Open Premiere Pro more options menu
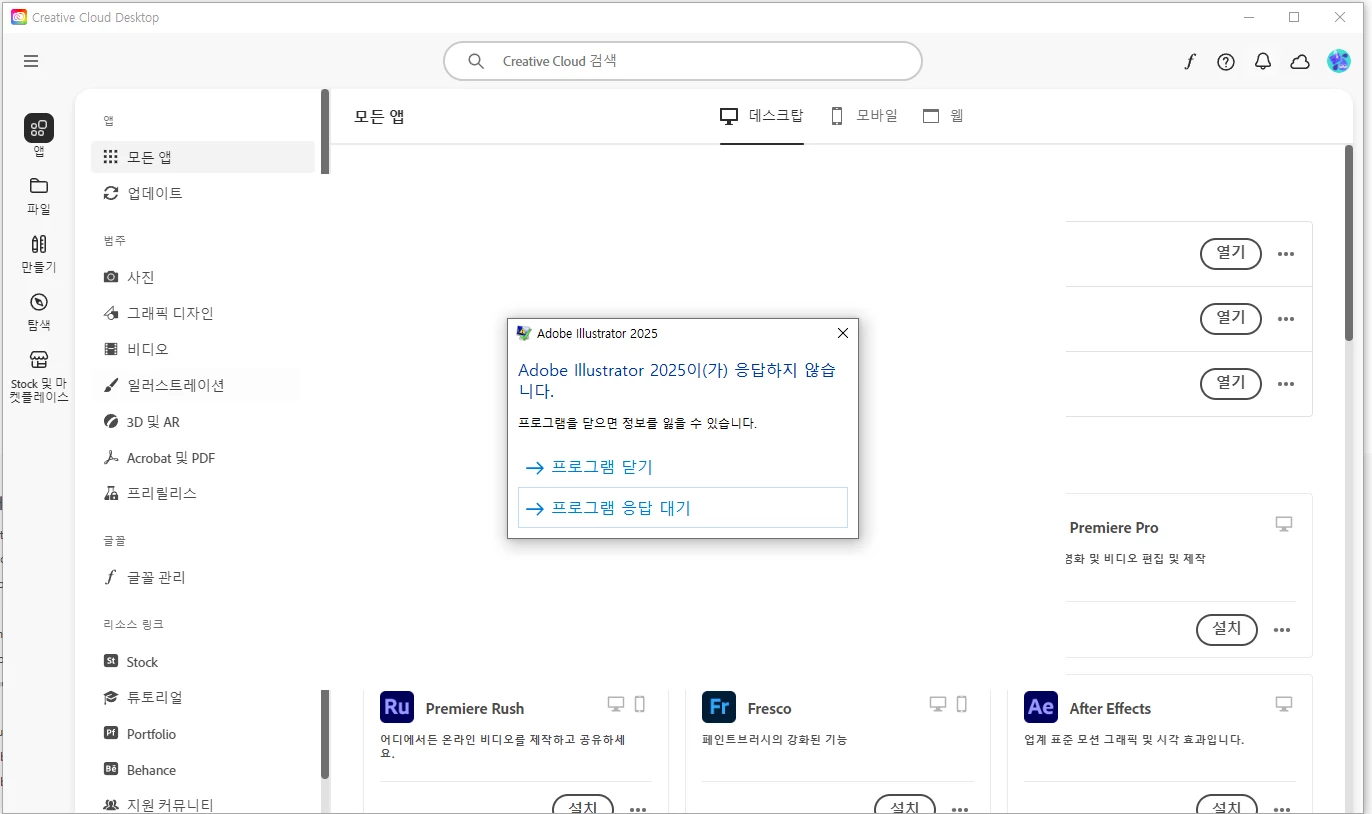This screenshot has height=814, width=1372. 1282,630
